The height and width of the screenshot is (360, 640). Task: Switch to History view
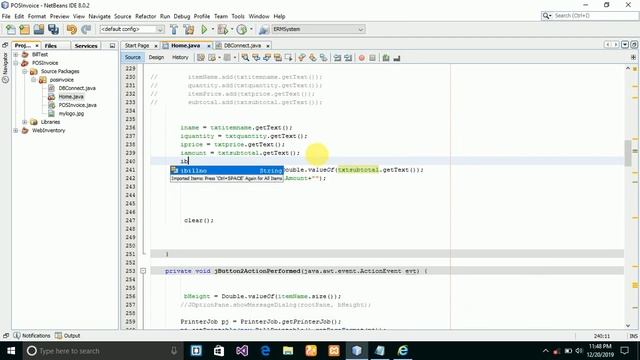pyautogui.click(x=180, y=58)
